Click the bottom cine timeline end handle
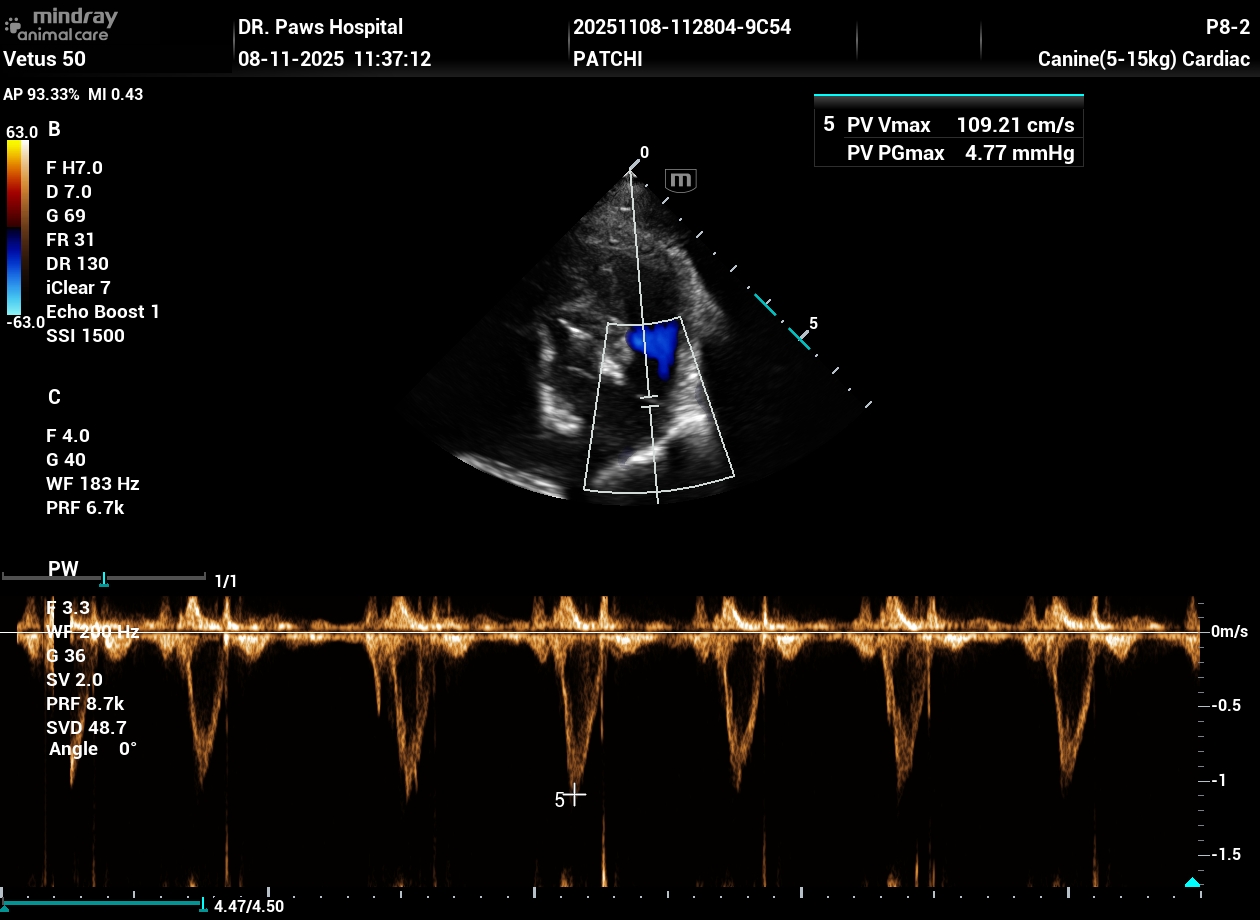The width and height of the screenshot is (1260, 920). (x=203, y=905)
